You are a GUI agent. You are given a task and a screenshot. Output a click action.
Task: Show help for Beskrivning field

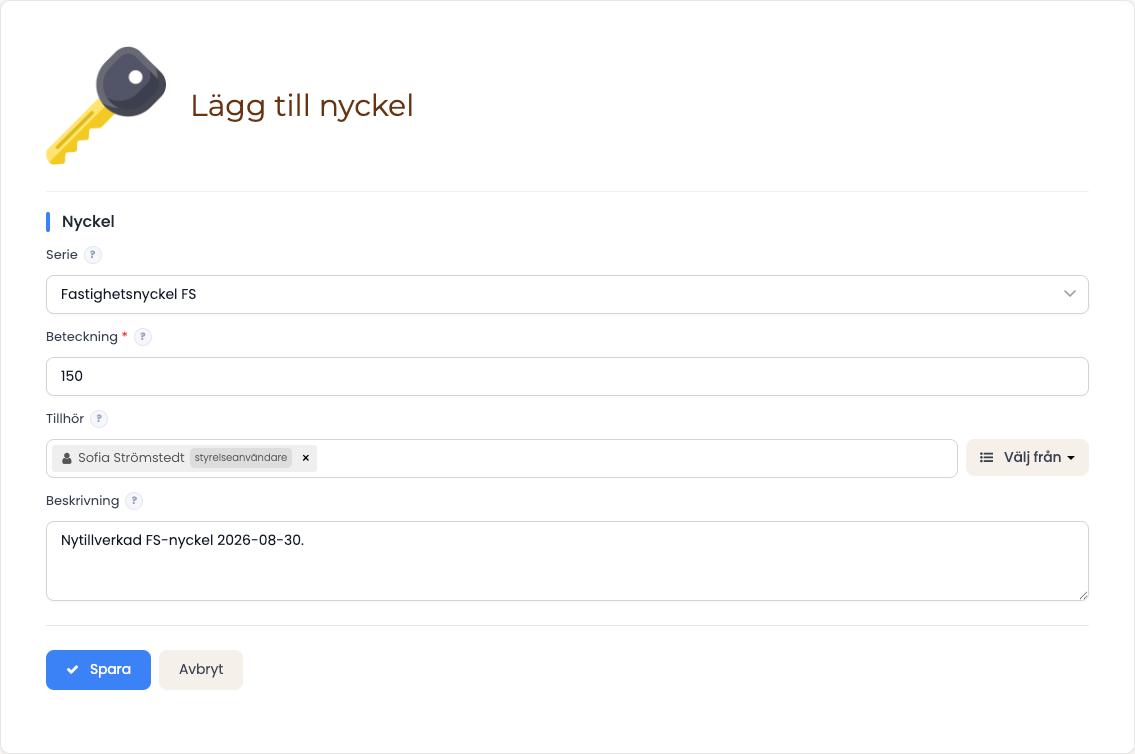[134, 501]
